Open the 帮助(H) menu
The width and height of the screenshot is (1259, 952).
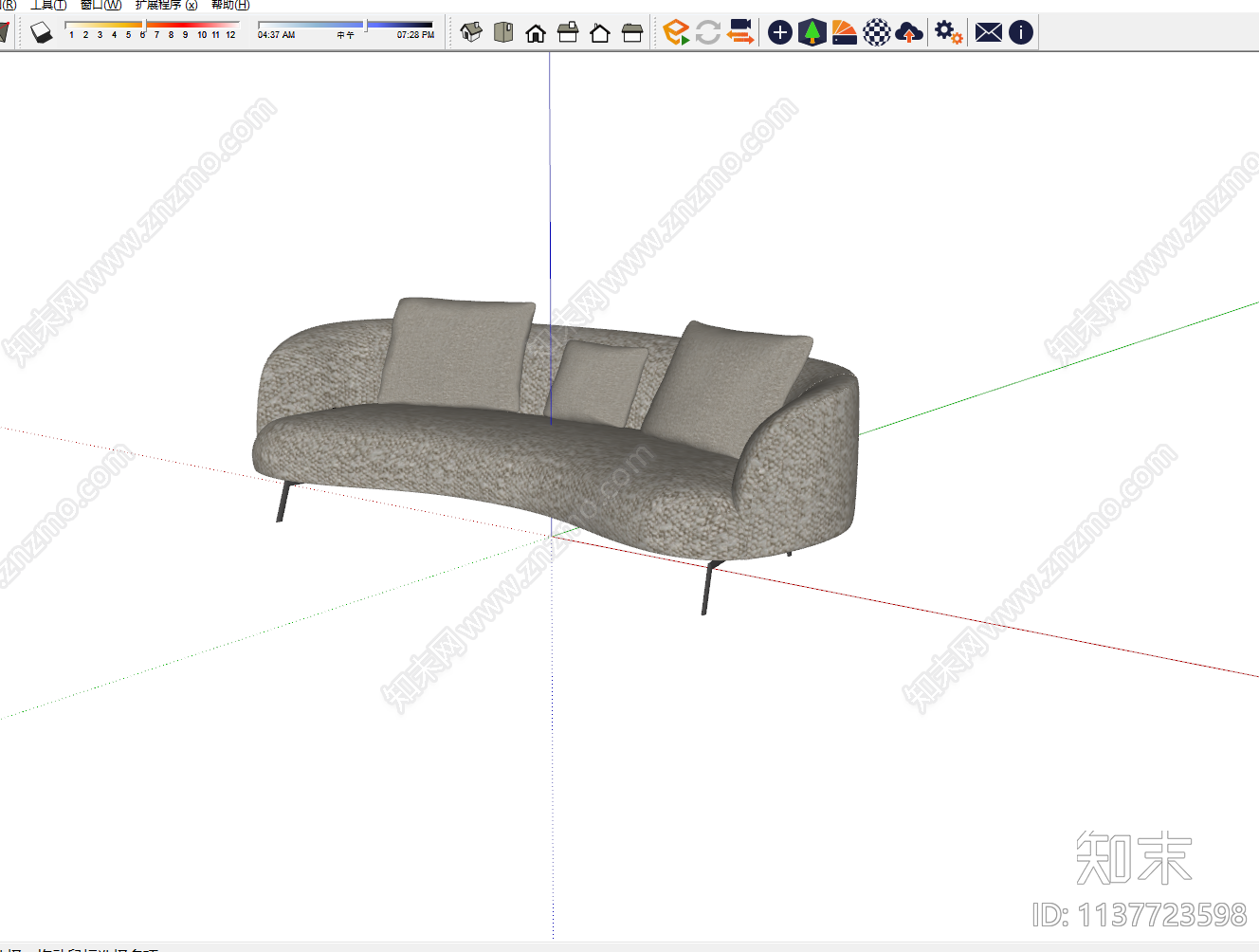tap(230, 5)
